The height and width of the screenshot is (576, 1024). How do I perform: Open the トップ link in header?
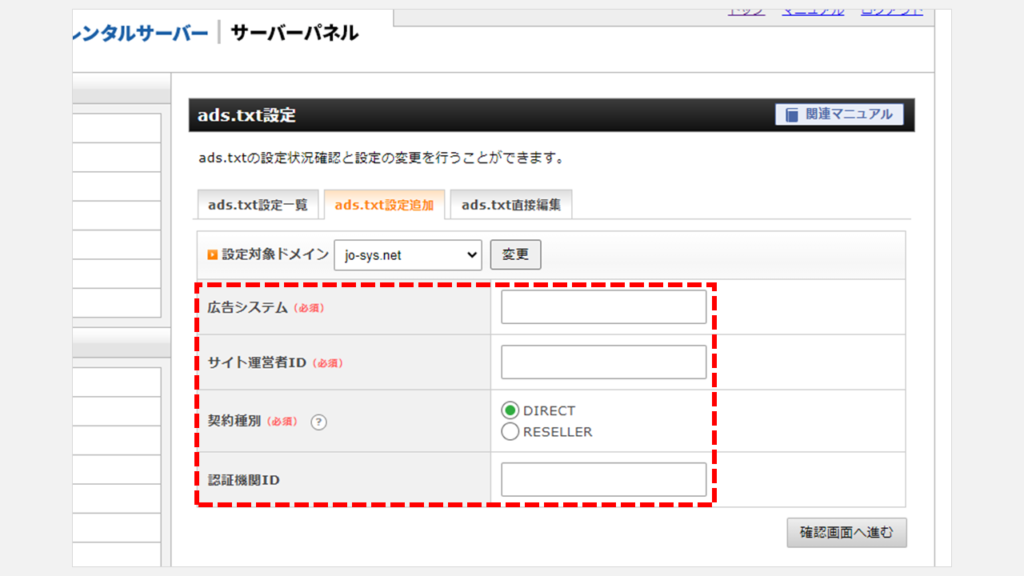pos(746,12)
